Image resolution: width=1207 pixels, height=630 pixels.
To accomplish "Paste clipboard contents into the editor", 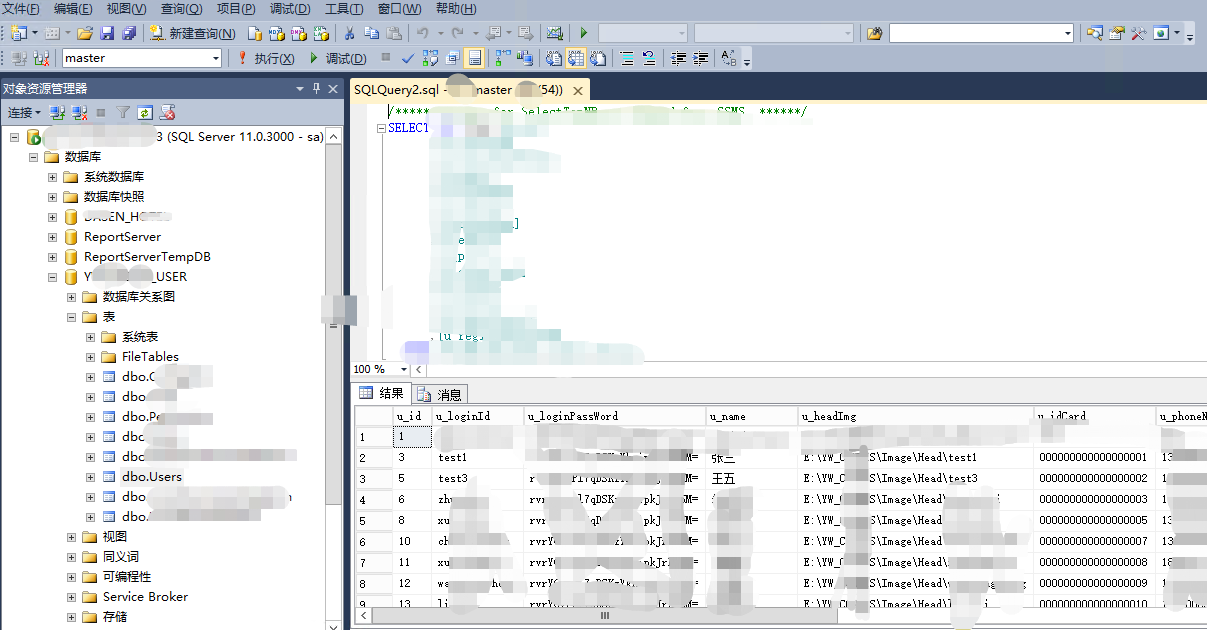I will tap(393, 33).
